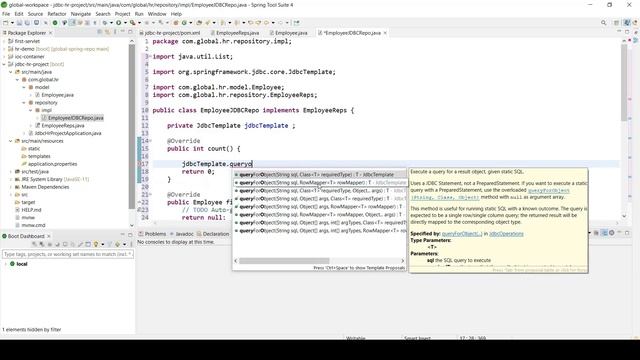
Task: Click the main toolbar Search magnifier icon
Action: point(603,23)
